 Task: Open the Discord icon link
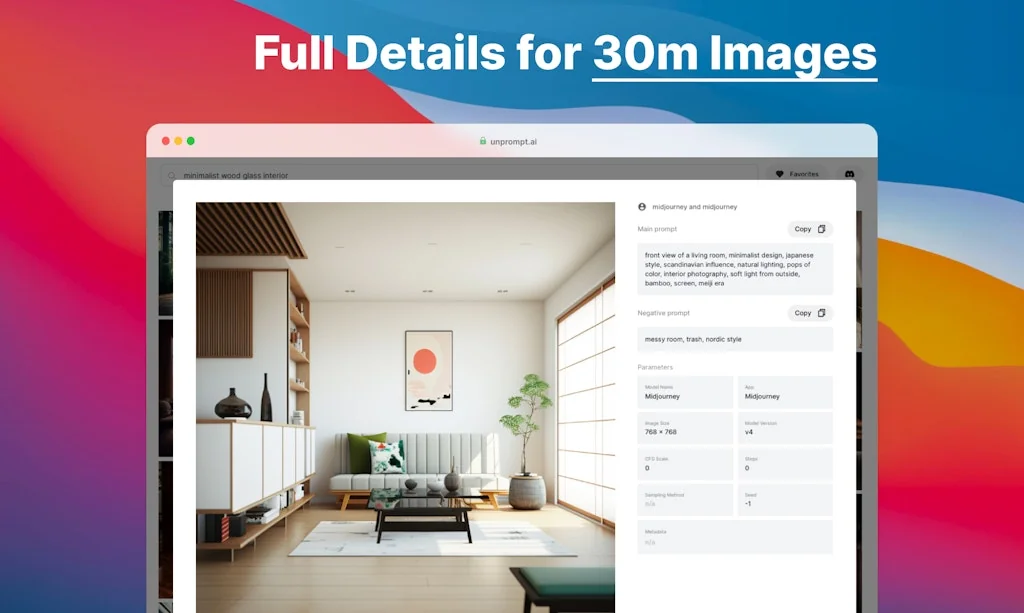(x=849, y=174)
